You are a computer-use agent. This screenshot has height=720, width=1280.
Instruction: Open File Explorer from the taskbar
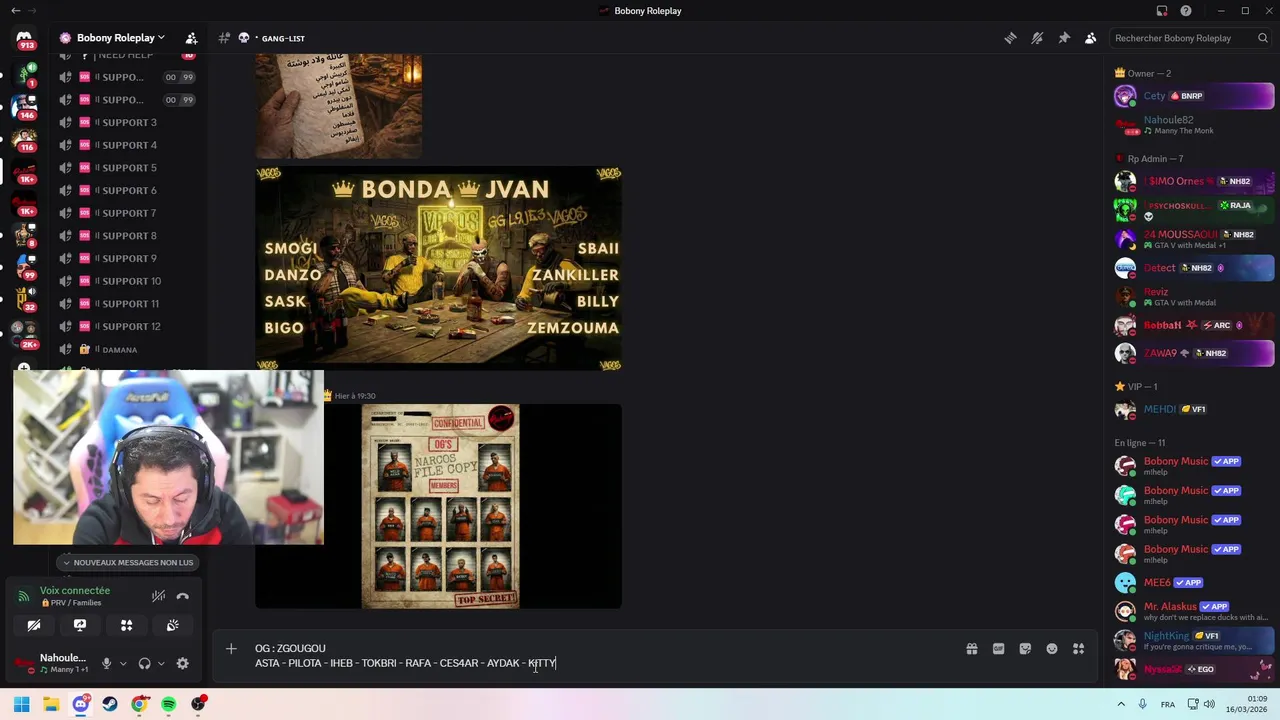pyautogui.click(x=51, y=704)
